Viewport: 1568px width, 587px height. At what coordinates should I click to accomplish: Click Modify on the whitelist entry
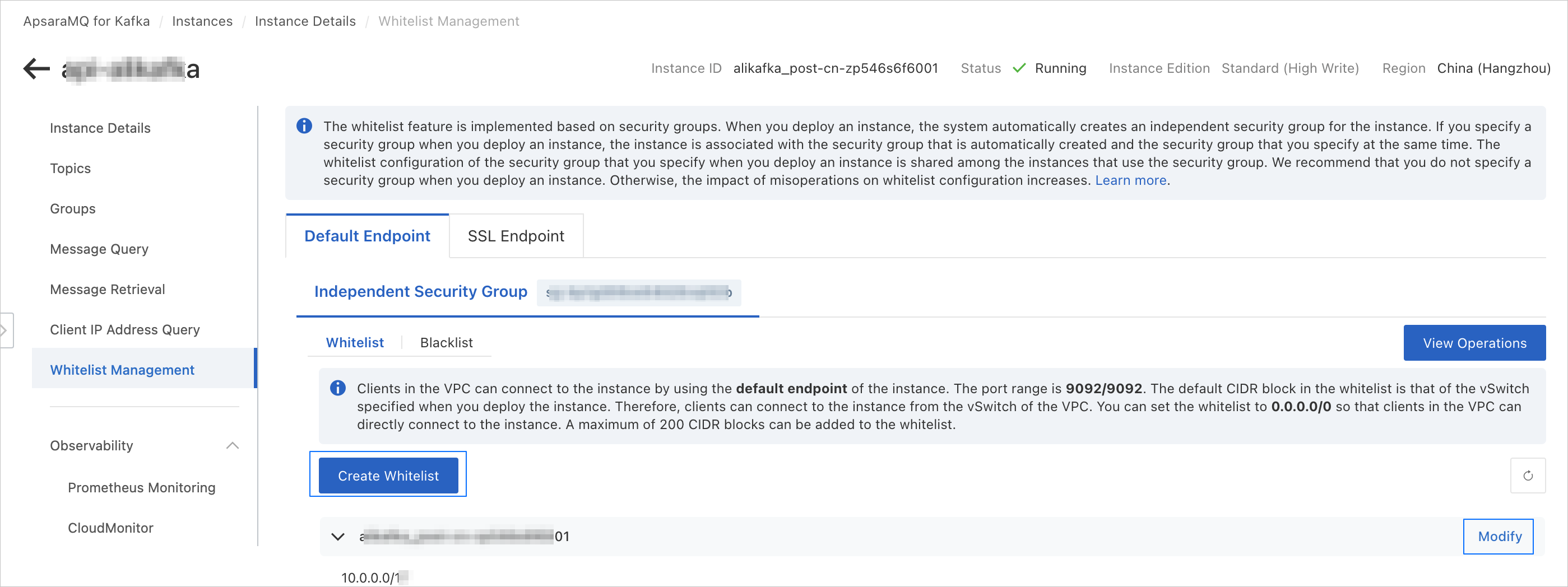[x=1499, y=537]
